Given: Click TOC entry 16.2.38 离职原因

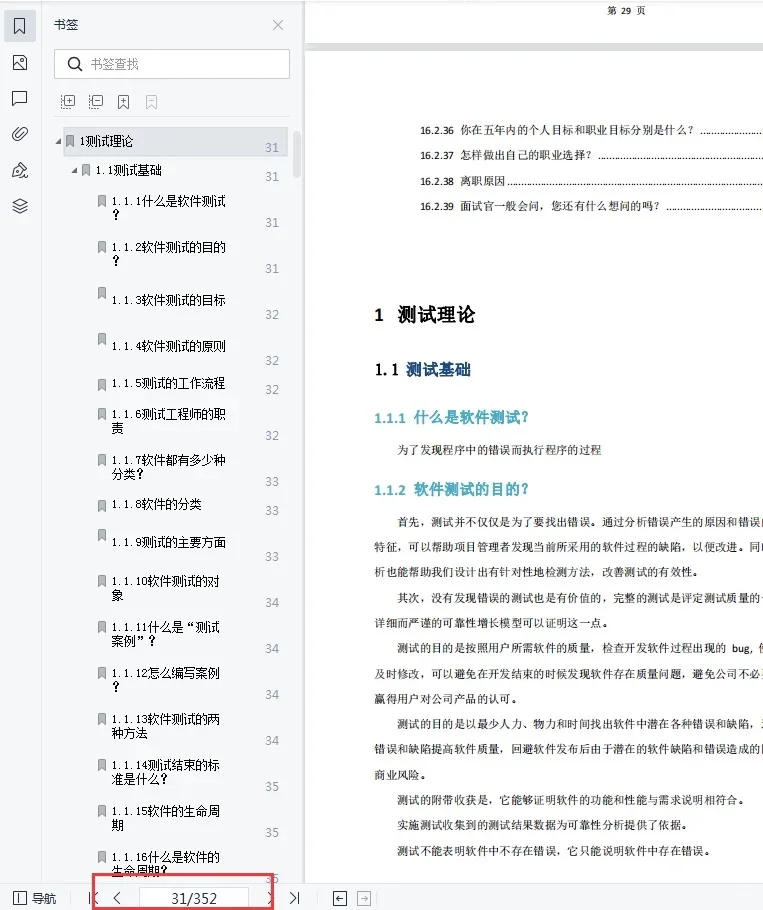Looking at the screenshot, I should [462, 181].
